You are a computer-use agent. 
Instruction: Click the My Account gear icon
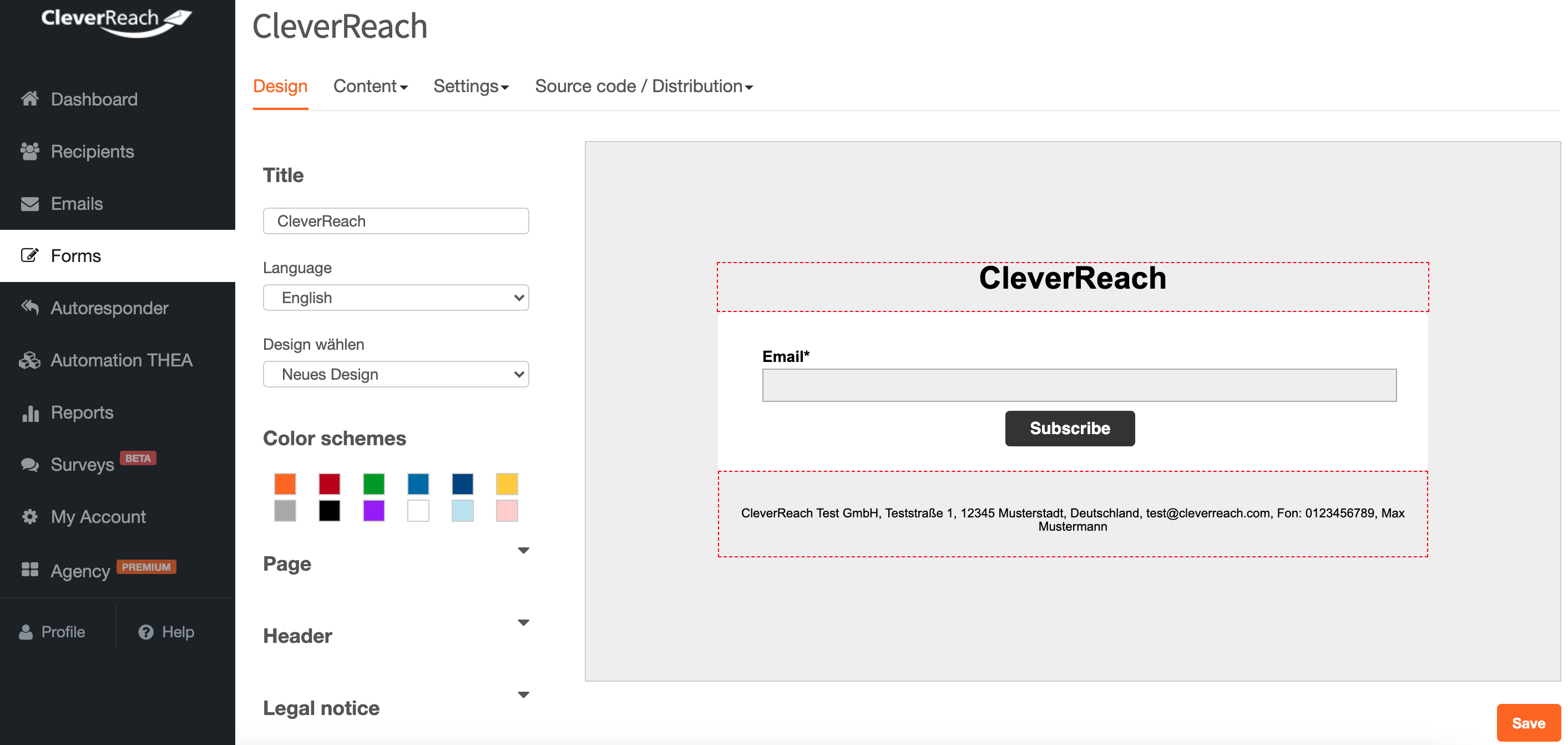[x=29, y=517]
